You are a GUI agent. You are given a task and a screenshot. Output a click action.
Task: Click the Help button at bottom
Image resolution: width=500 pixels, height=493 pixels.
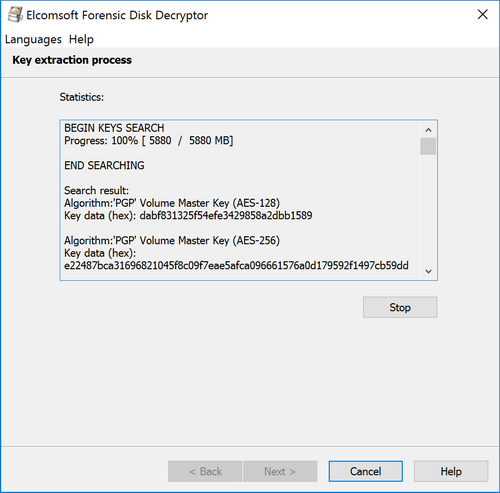tap(451, 471)
